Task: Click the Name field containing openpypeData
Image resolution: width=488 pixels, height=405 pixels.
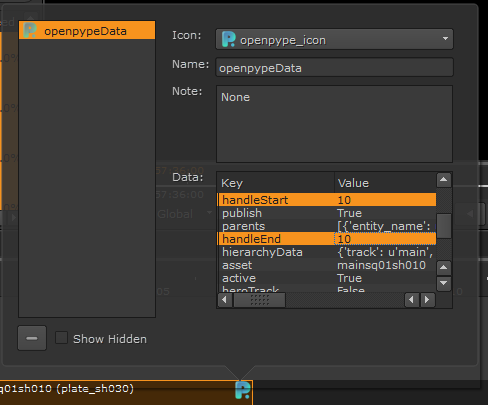Action: pyautogui.click(x=334, y=68)
